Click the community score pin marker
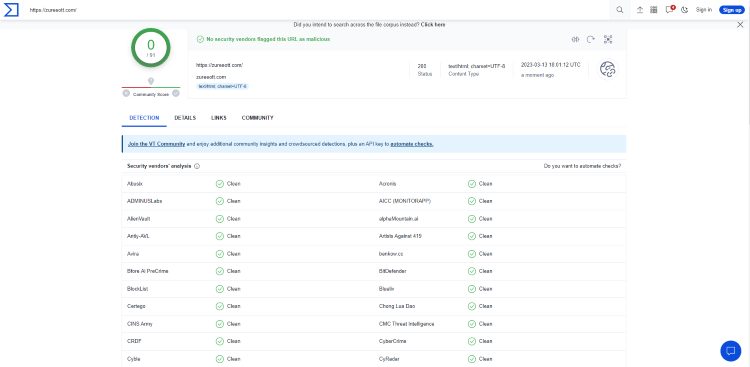This screenshot has width=750, height=367. (x=151, y=81)
